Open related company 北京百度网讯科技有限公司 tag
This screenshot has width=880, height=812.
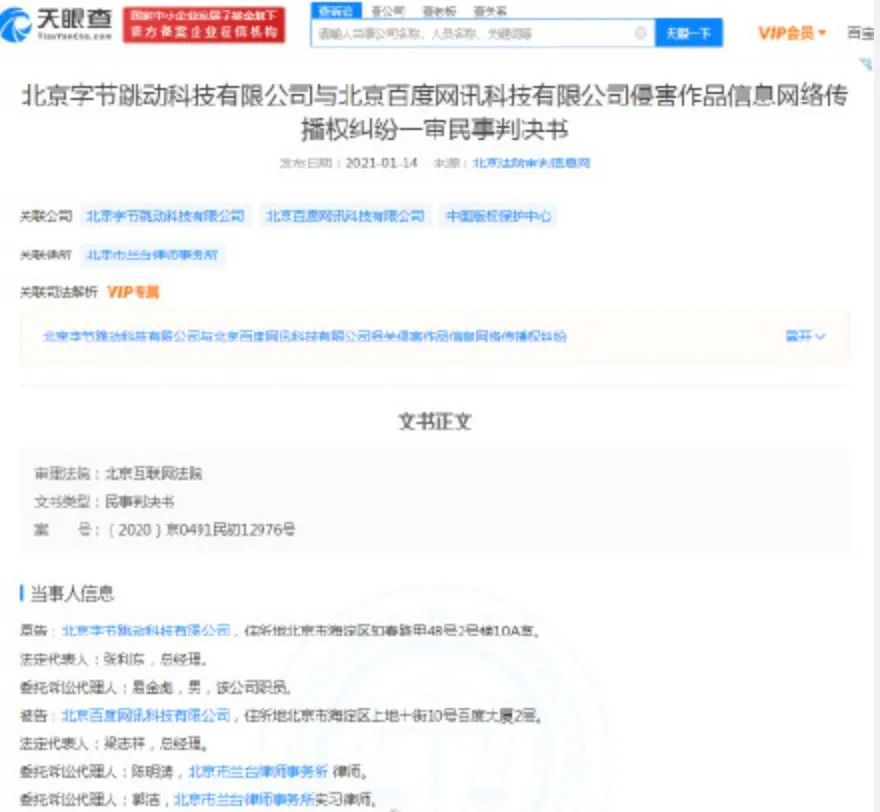[x=345, y=216]
